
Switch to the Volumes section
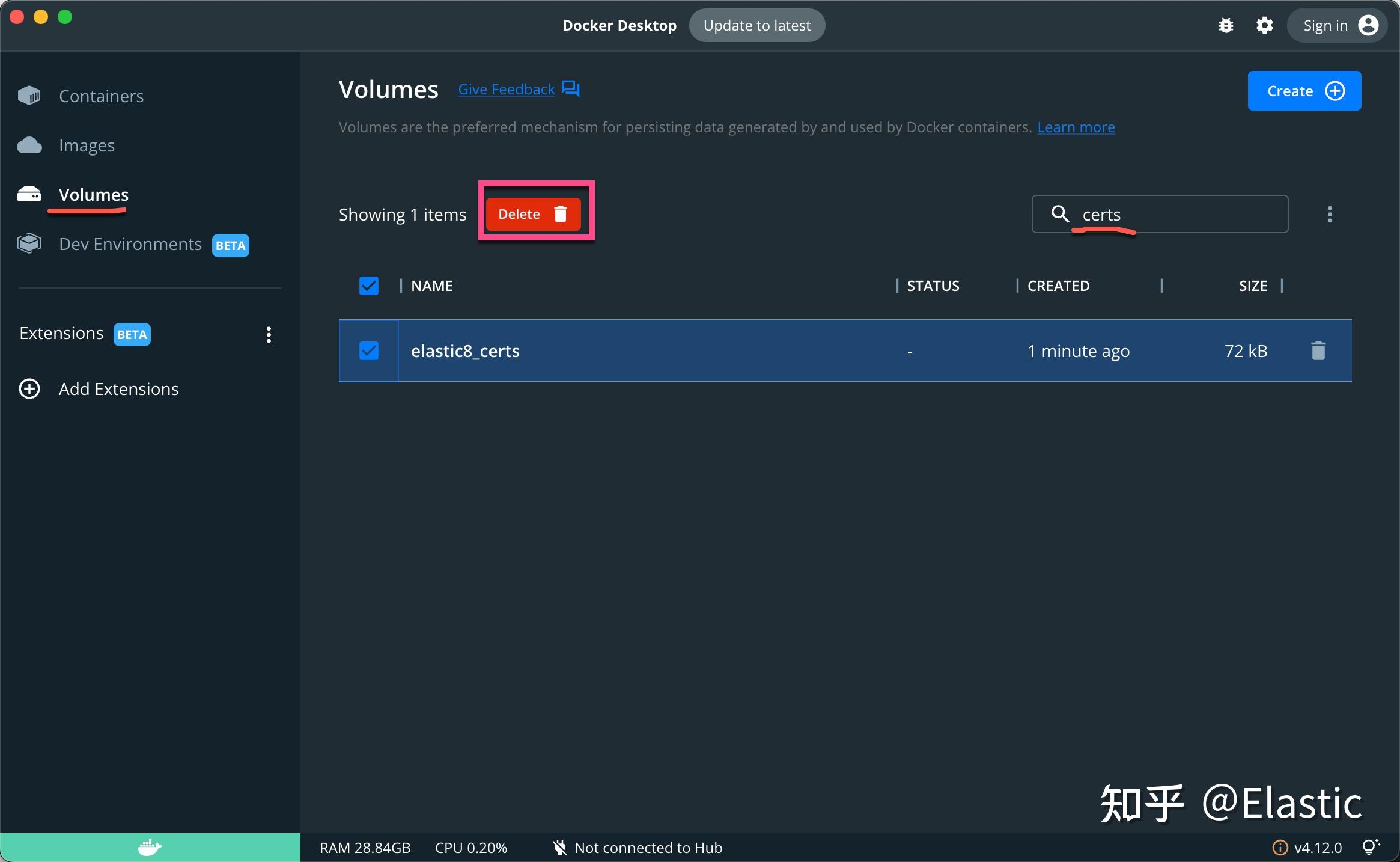click(93, 194)
